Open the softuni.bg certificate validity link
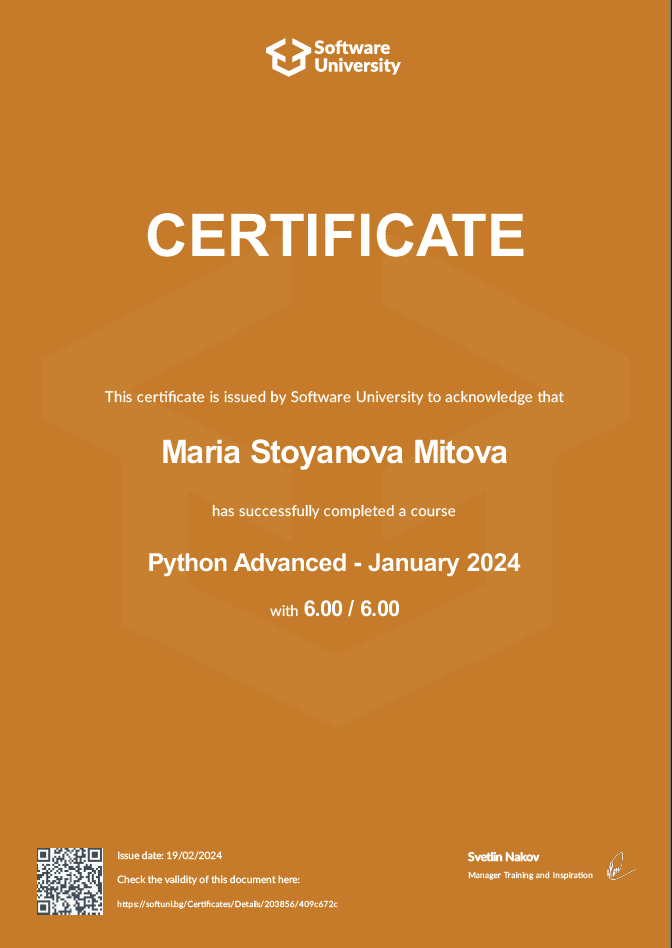Viewport: 672px width, 948px height. pos(227,904)
